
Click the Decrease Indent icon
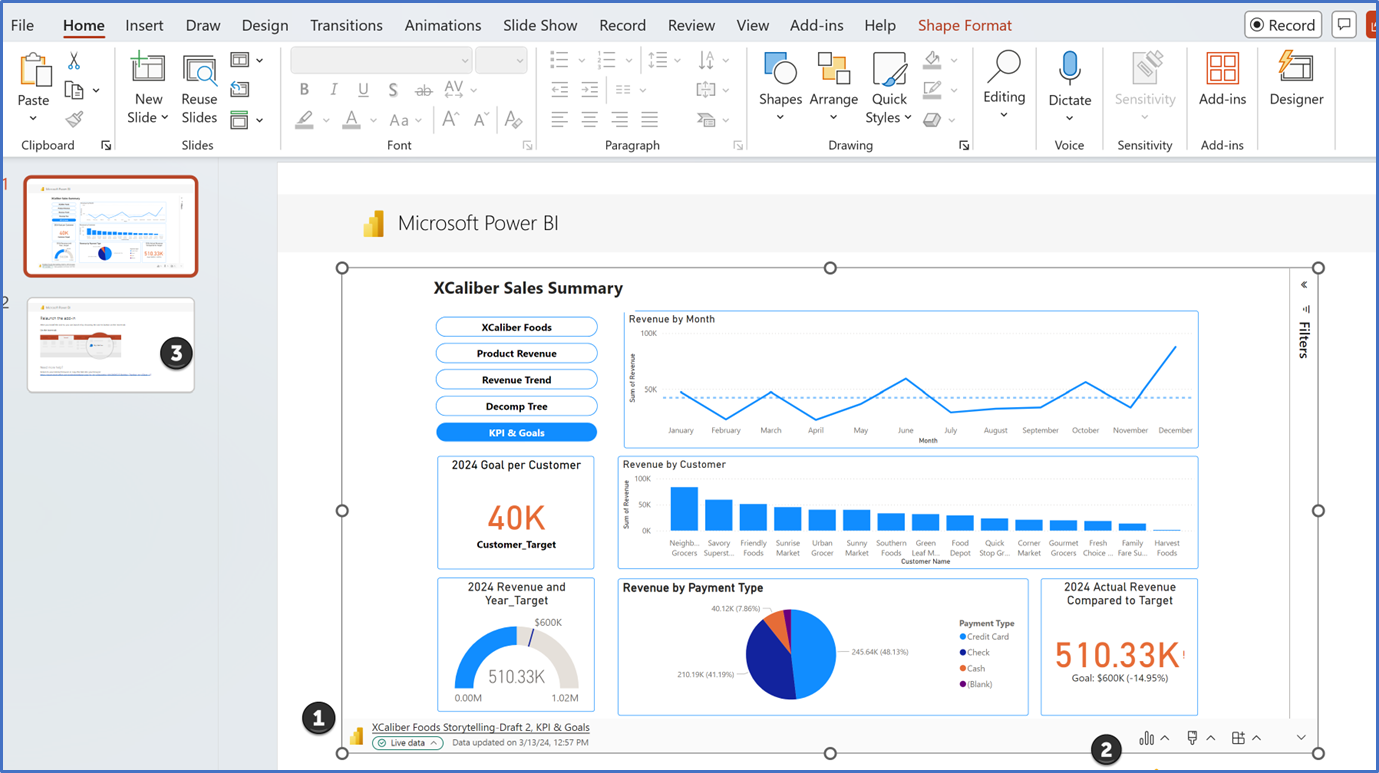560,90
